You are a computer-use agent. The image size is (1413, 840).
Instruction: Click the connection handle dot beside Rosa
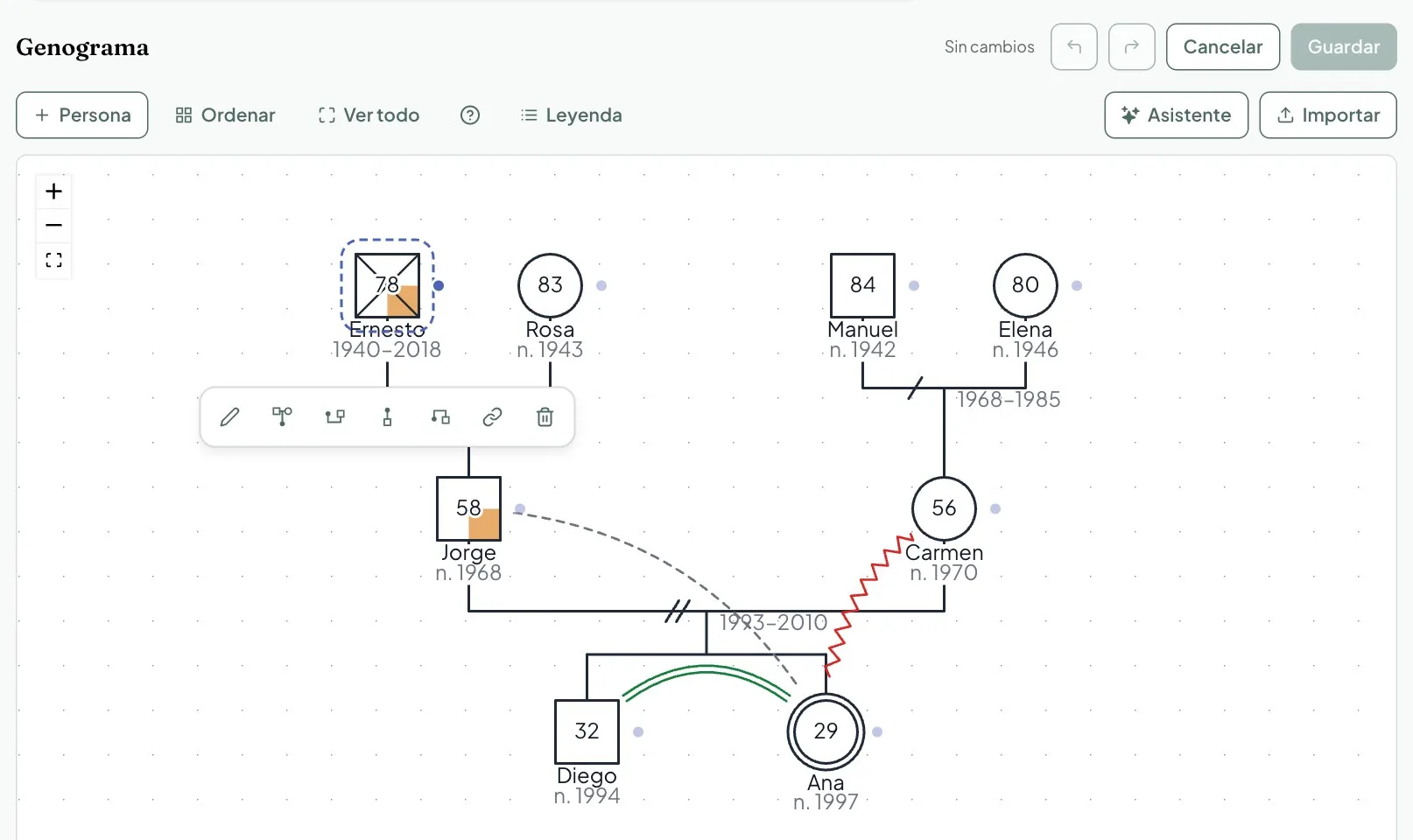tap(601, 285)
